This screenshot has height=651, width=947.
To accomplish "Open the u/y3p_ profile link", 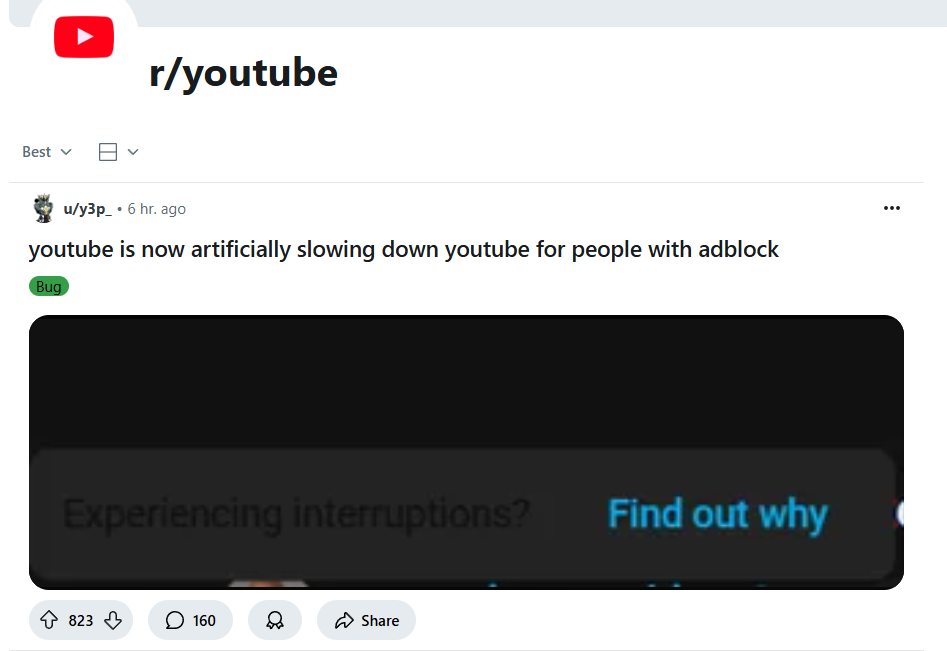I will coord(88,209).
